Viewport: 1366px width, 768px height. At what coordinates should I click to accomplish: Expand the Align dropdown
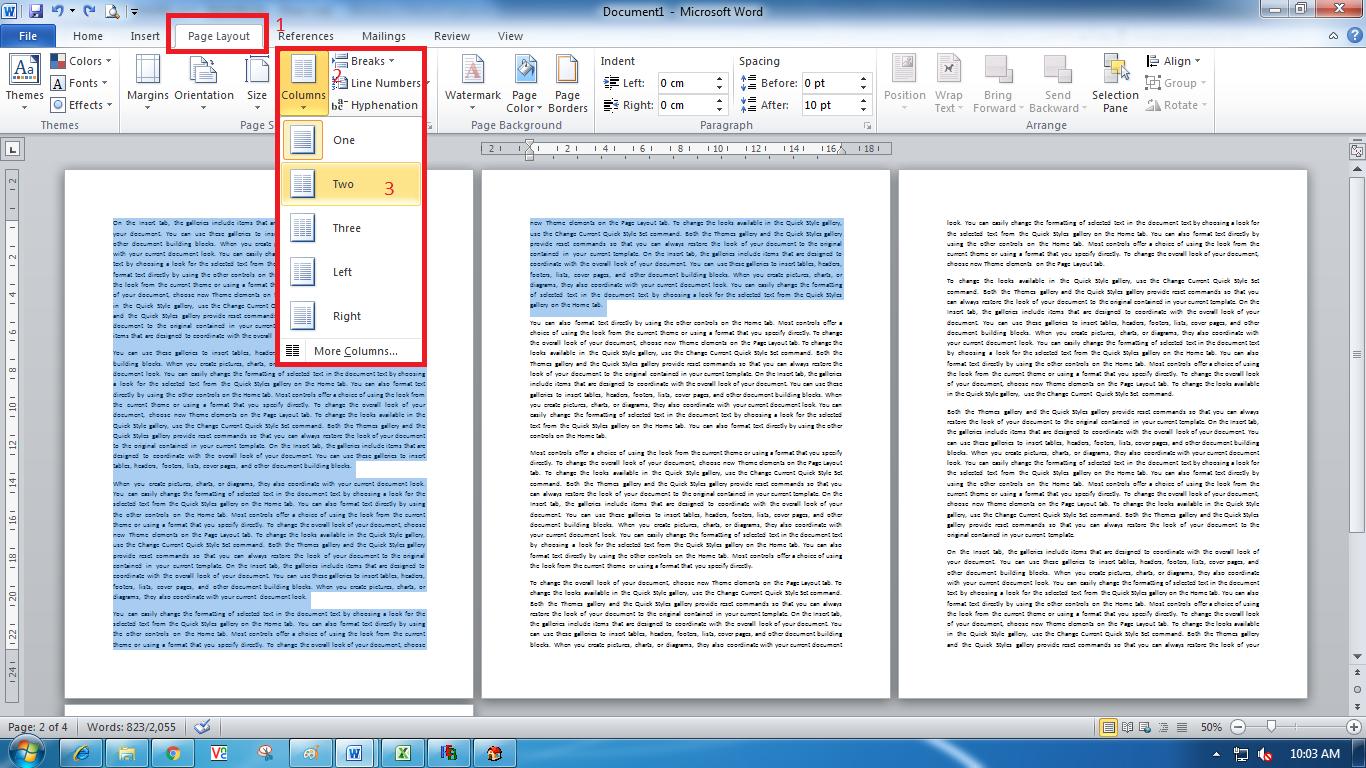(x=1175, y=61)
